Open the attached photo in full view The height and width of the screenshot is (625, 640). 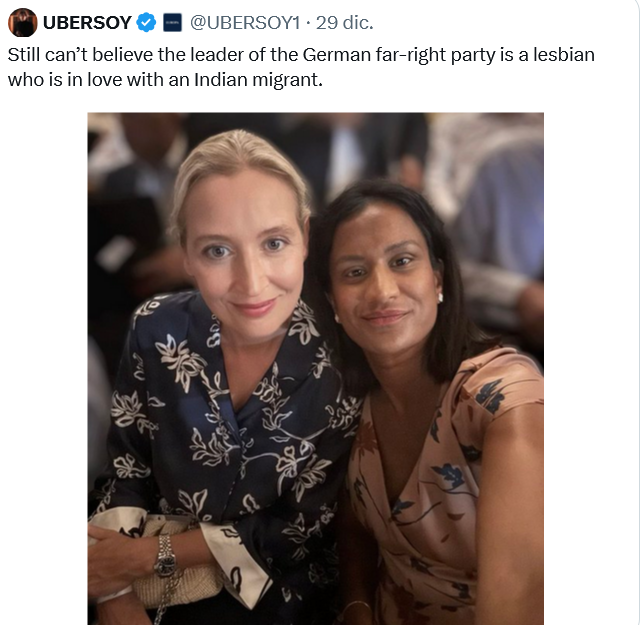tap(316, 368)
